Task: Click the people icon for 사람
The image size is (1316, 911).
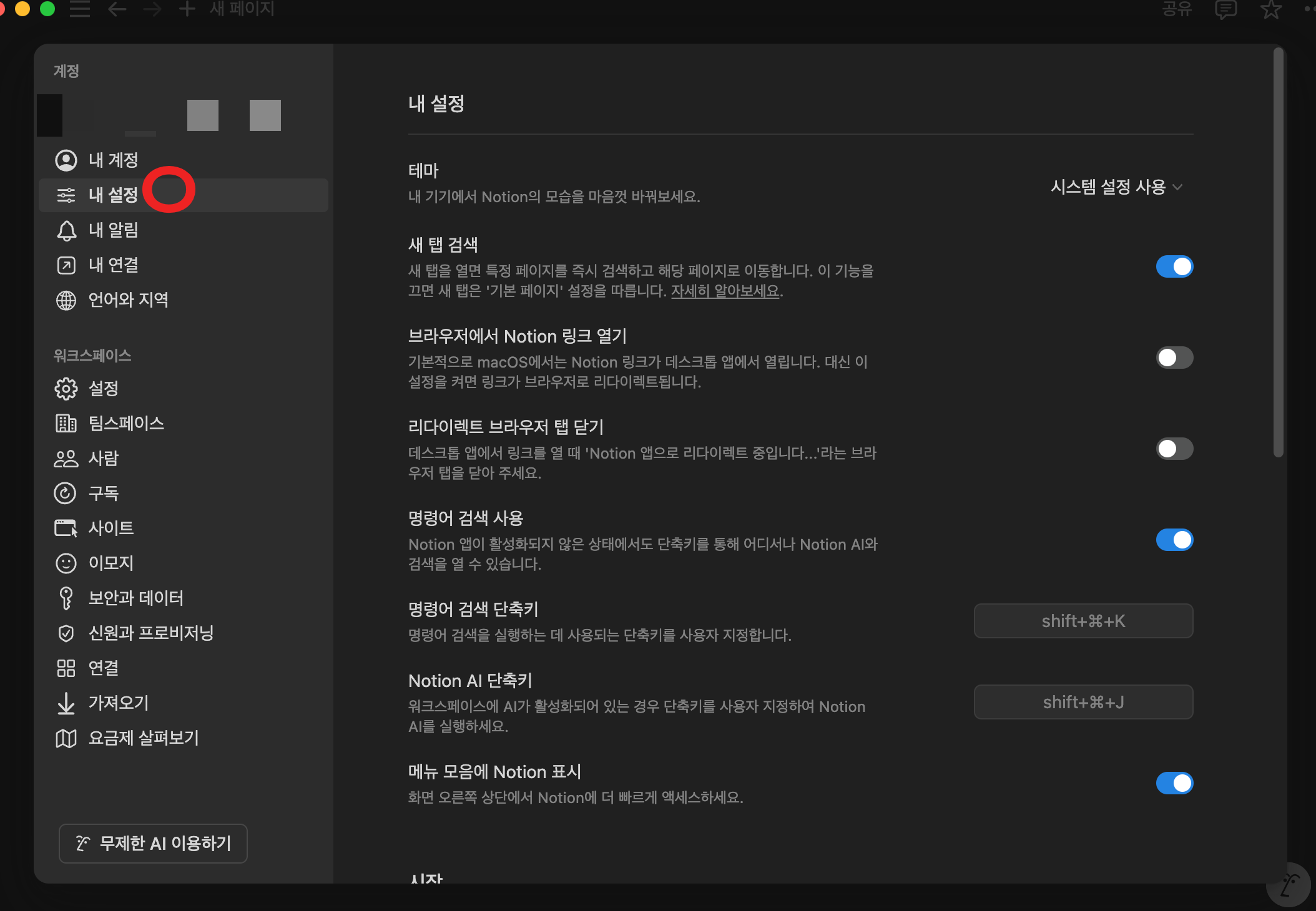Action: click(x=66, y=459)
